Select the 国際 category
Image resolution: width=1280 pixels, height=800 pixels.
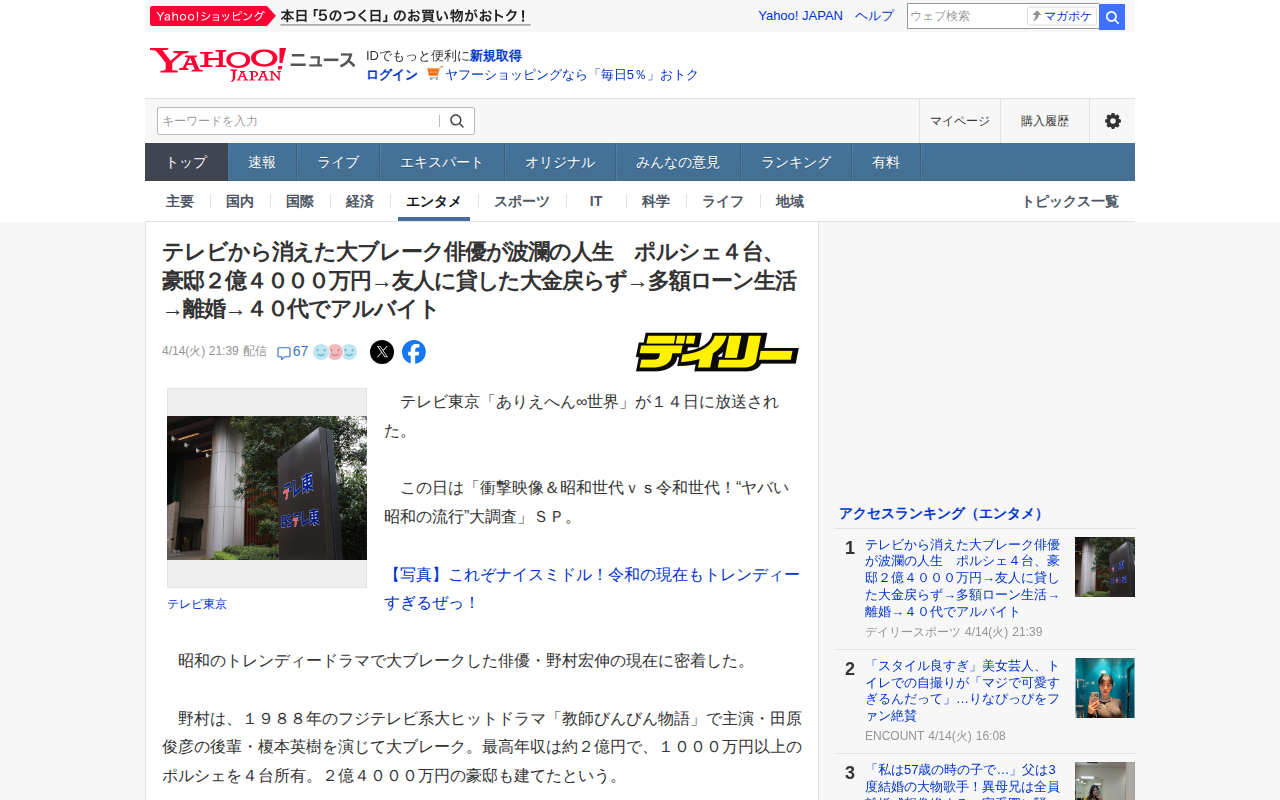tap(300, 201)
